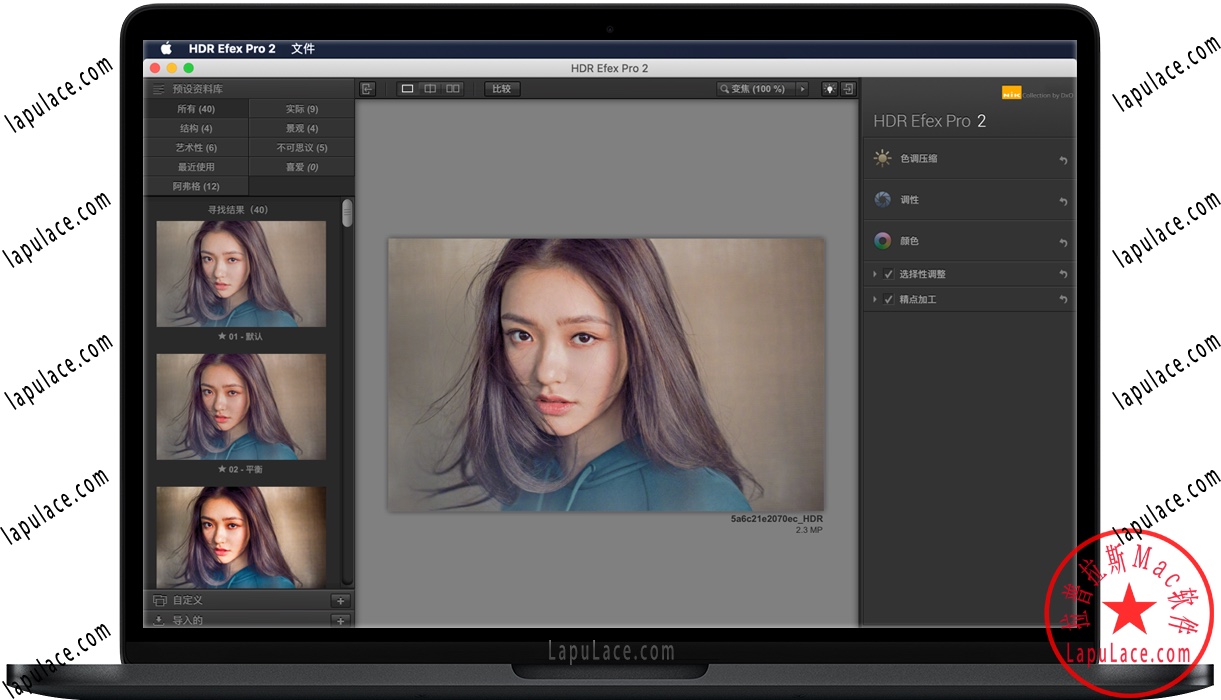Click the preset library list icon beside 预设资料库
This screenshot has height=700, width=1221.
160,88
